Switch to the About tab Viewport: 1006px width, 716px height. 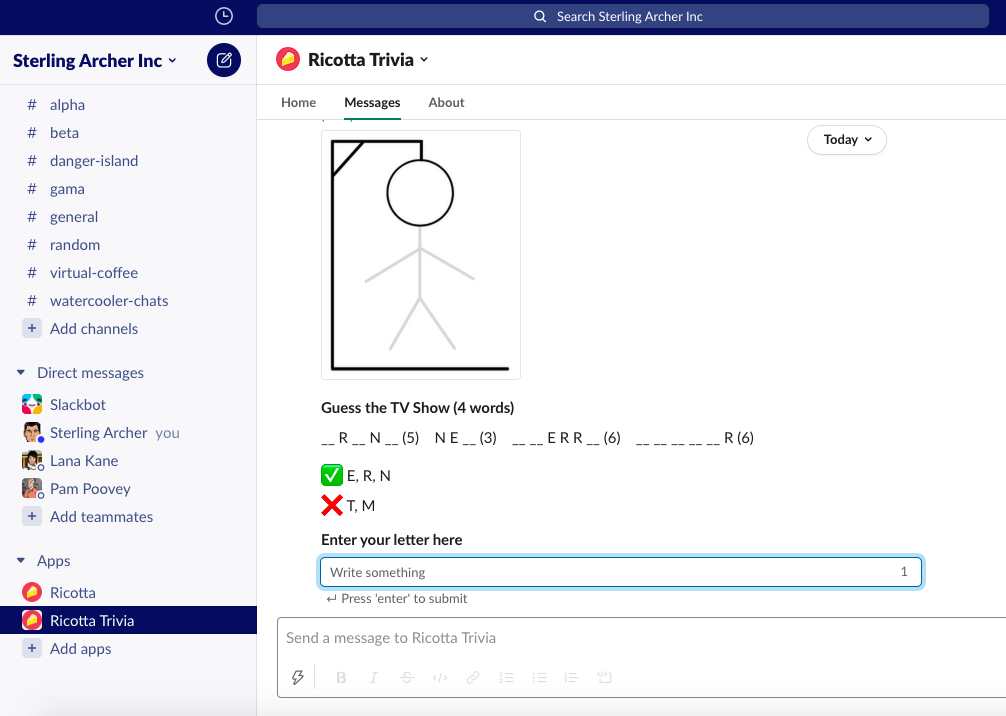pos(446,102)
